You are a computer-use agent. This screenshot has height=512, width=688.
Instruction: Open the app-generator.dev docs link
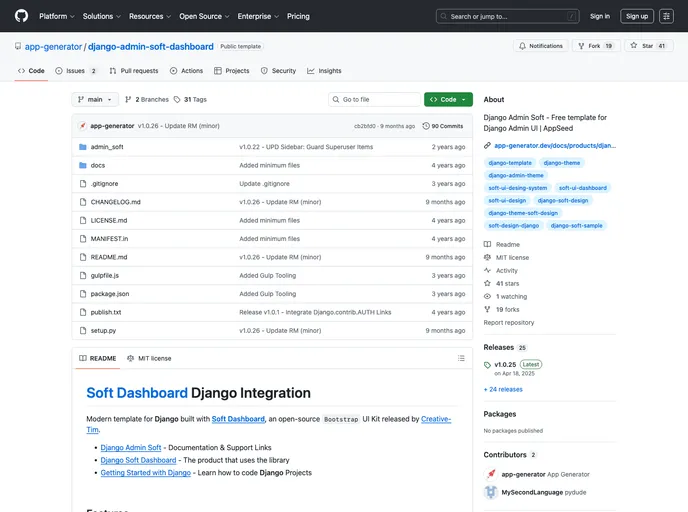click(555, 146)
